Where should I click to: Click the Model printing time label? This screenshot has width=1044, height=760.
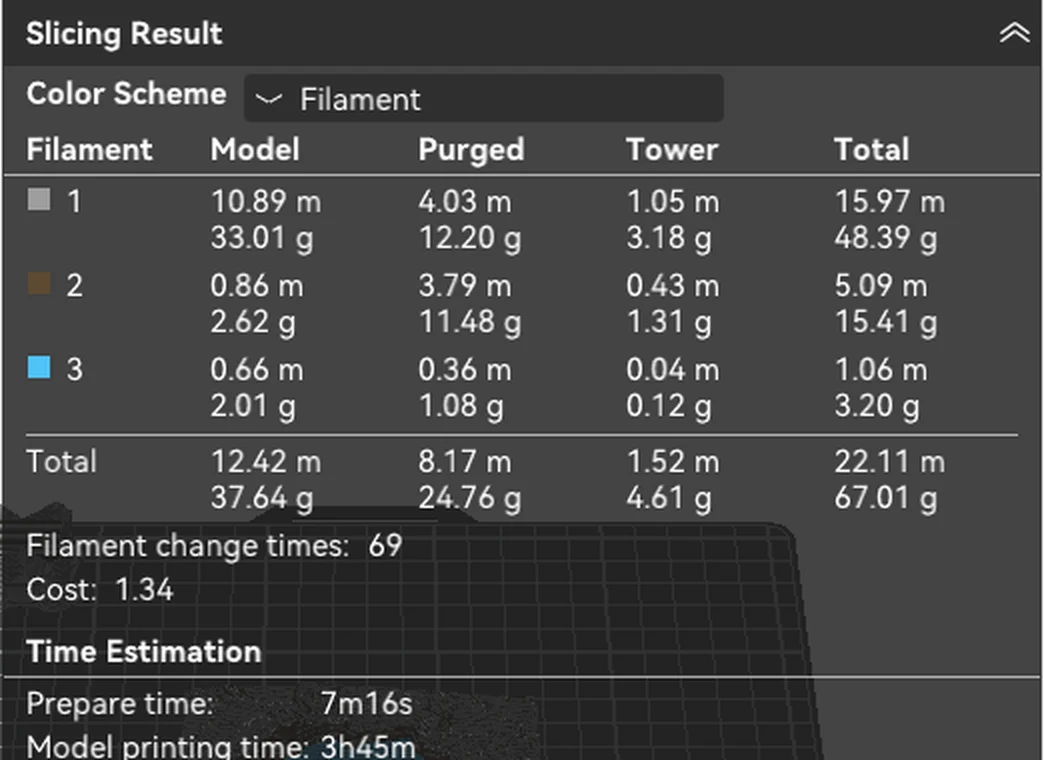click(x=167, y=747)
